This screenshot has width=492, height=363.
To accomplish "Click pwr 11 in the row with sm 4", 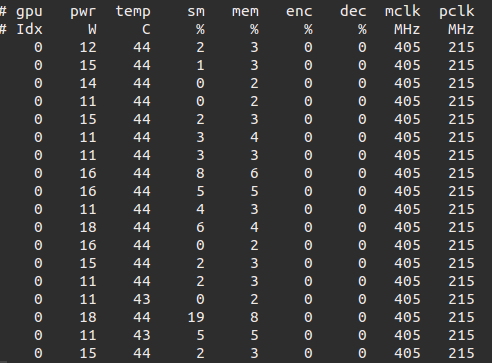I will tap(88, 209).
